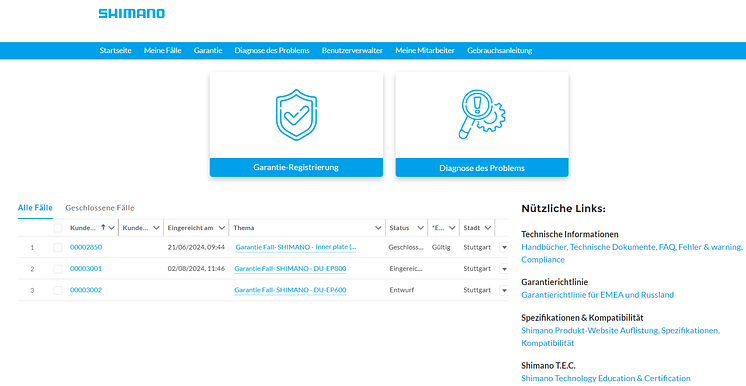Go to Startseite in navigation bar
Screen dimensions: 746x386
116,50
